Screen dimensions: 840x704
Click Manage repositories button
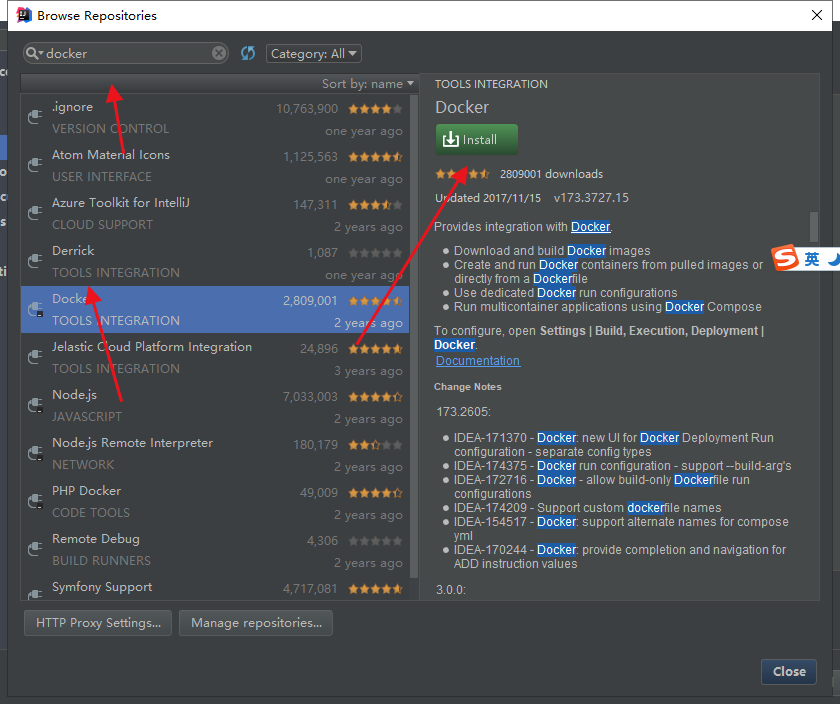coord(256,623)
